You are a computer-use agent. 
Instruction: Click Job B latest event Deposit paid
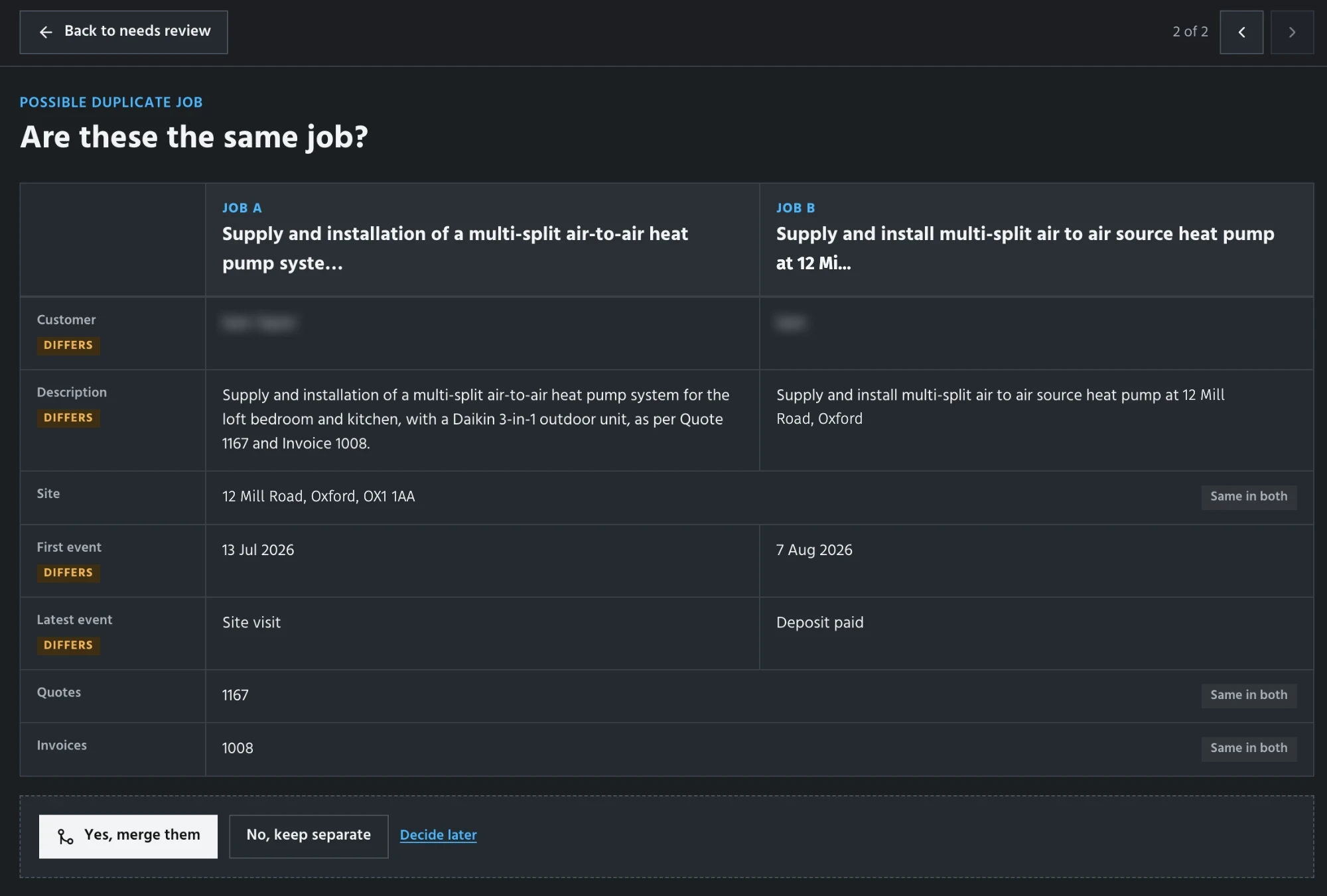(820, 623)
